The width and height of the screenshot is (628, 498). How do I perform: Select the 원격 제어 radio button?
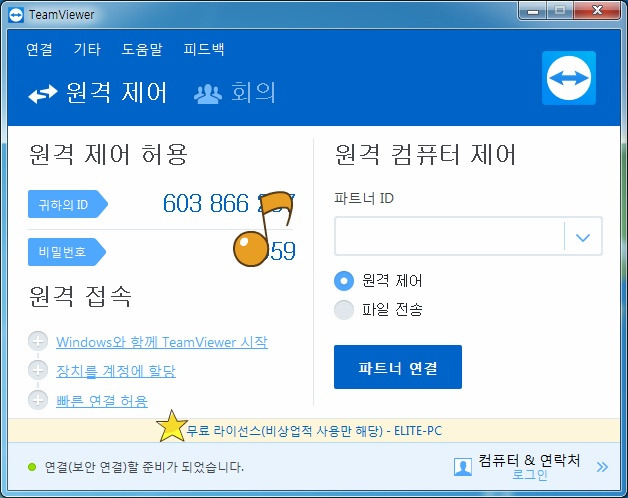click(x=344, y=280)
